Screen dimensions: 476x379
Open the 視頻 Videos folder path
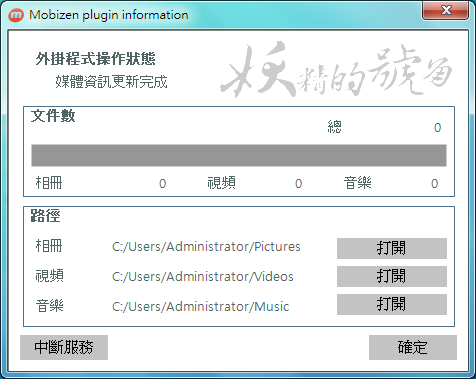tap(392, 276)
